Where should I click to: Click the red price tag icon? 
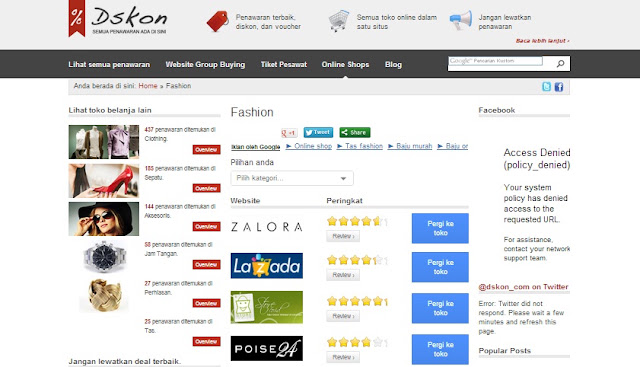tap(218, 21)
